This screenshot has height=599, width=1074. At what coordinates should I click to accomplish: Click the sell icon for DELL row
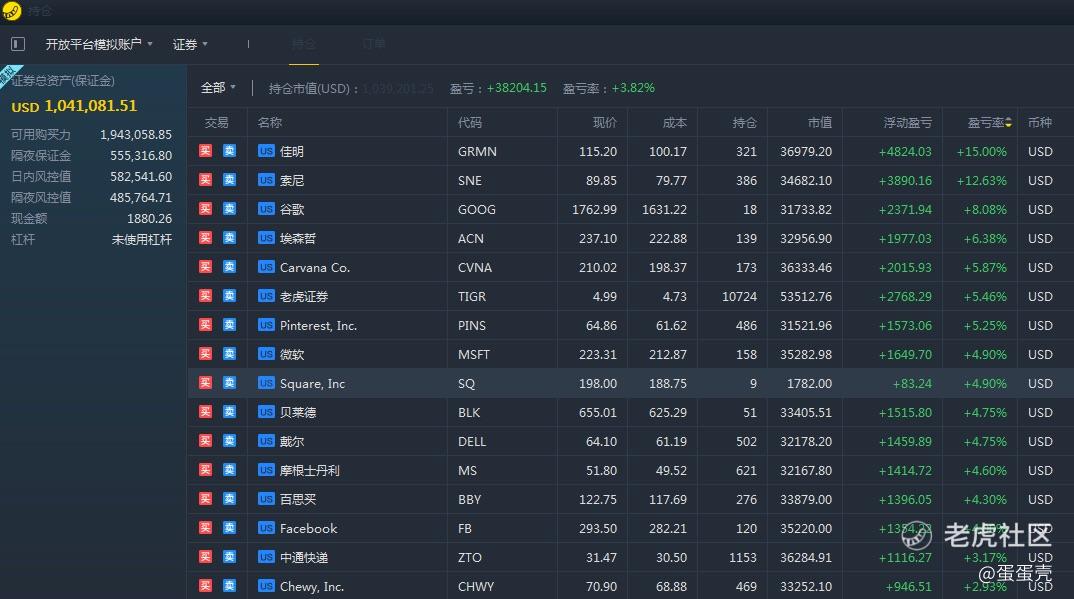click(x=229, y=441)
